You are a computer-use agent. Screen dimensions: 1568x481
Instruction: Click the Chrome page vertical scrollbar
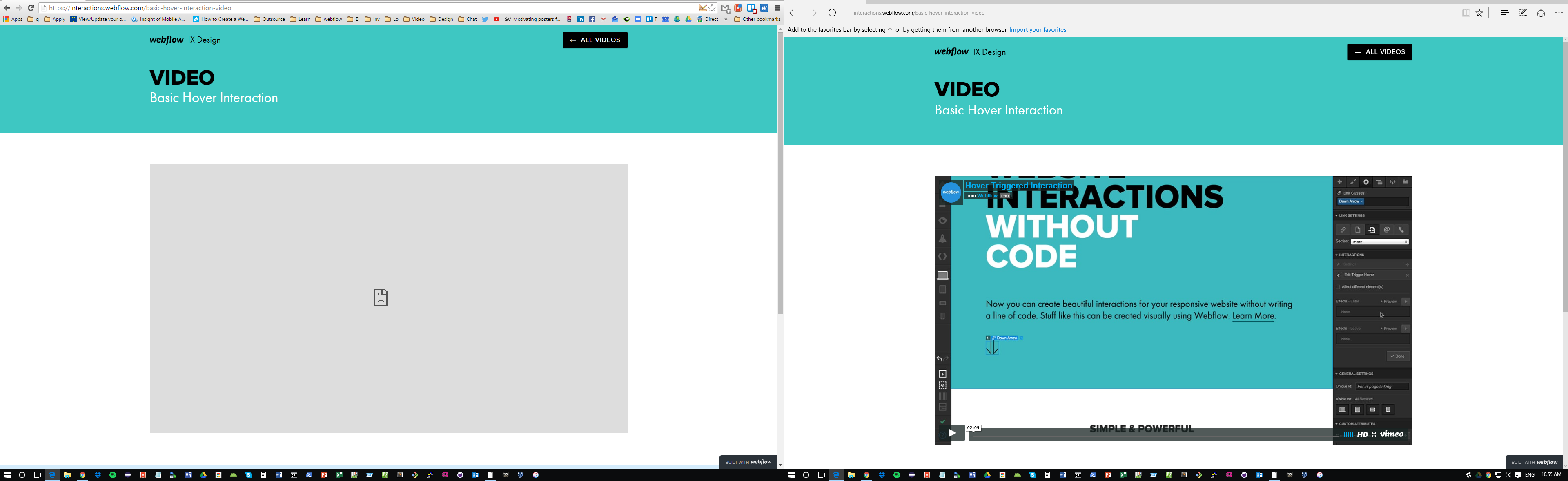point(780,174)
